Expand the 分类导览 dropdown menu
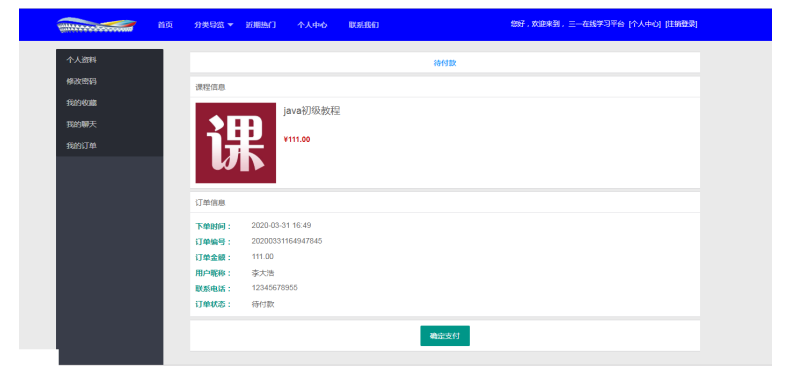This screenshot has height=378, width=795. click(213, 25)
